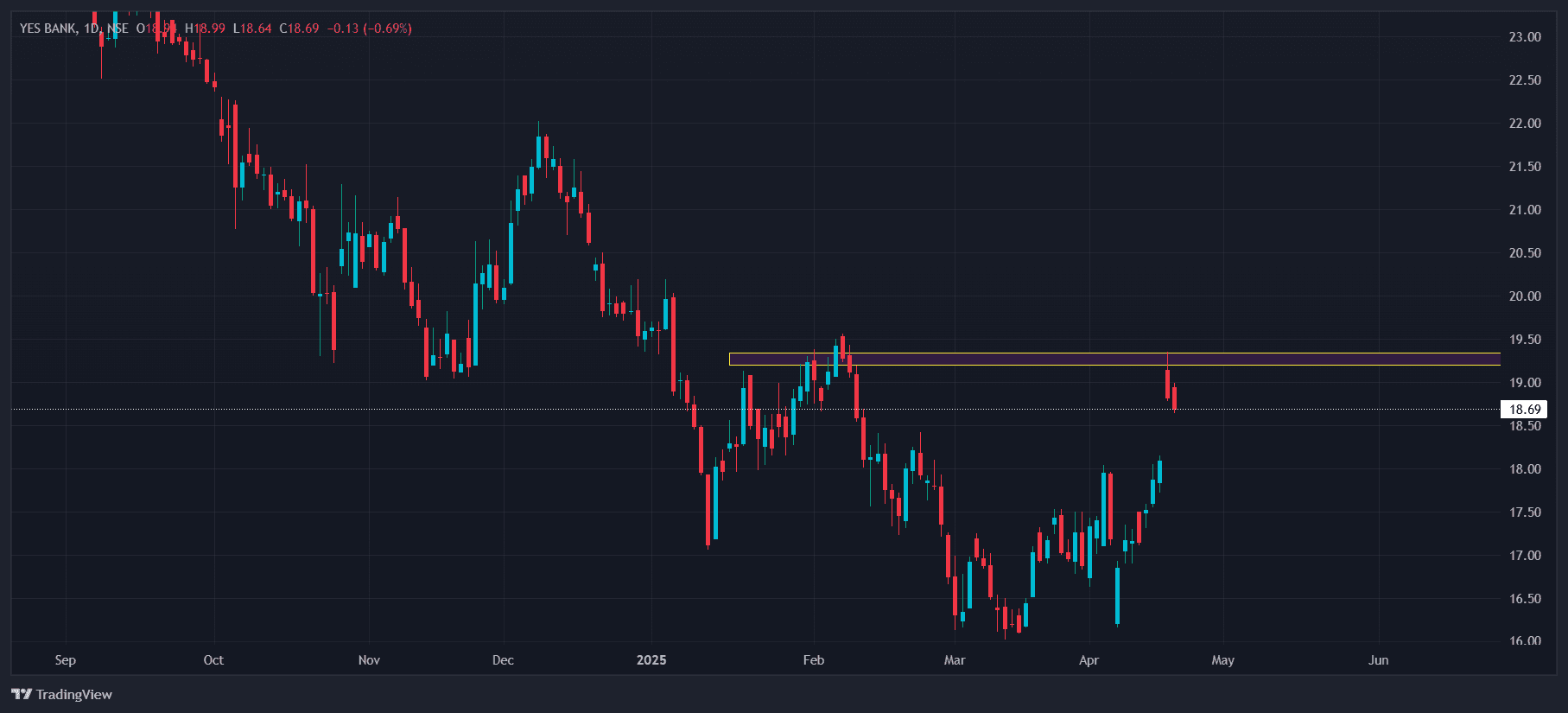
Task: Click the 2025 label on time axis
Action: [651, 660]
